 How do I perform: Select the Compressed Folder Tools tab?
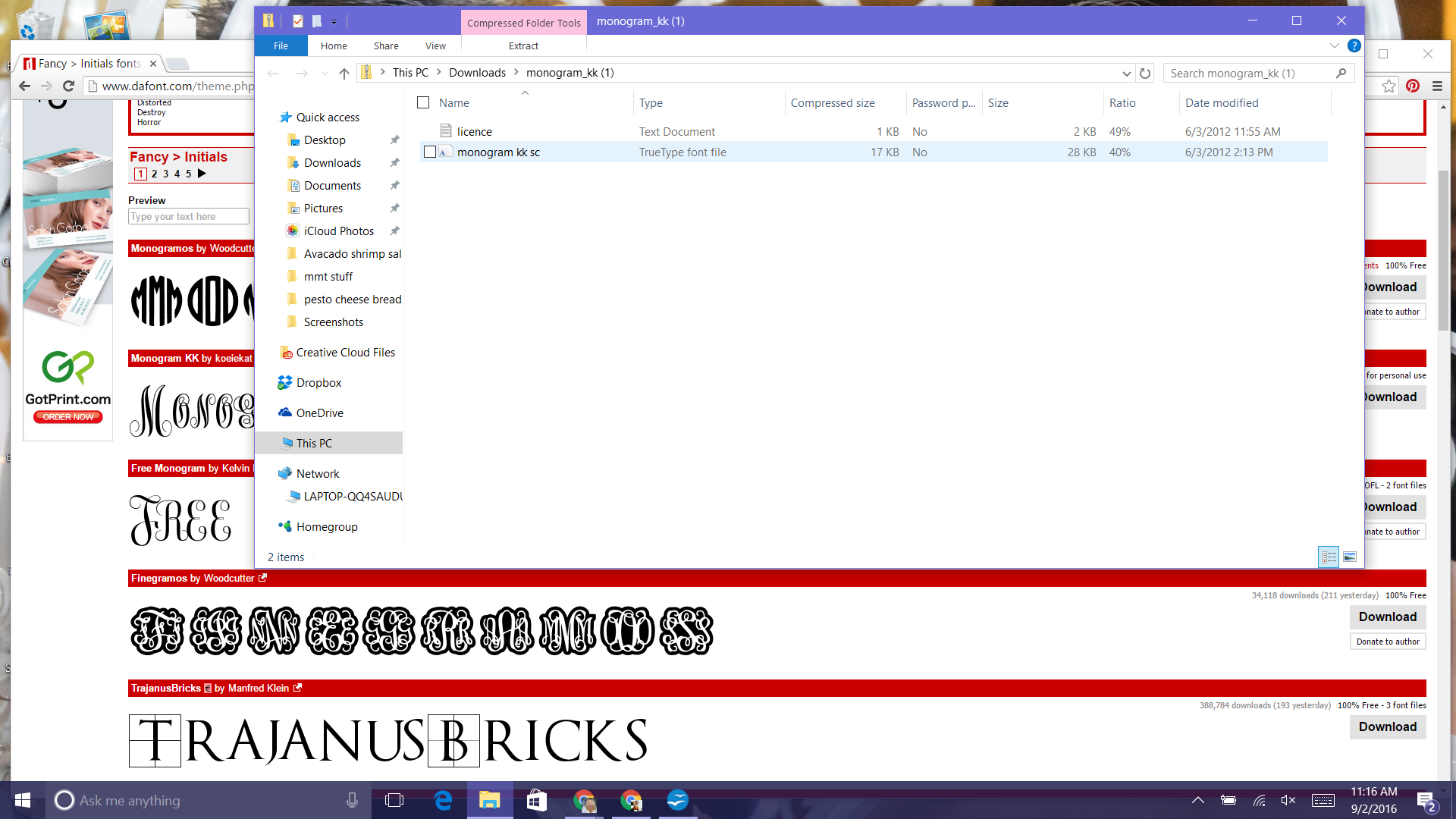[x=523, y=23]
